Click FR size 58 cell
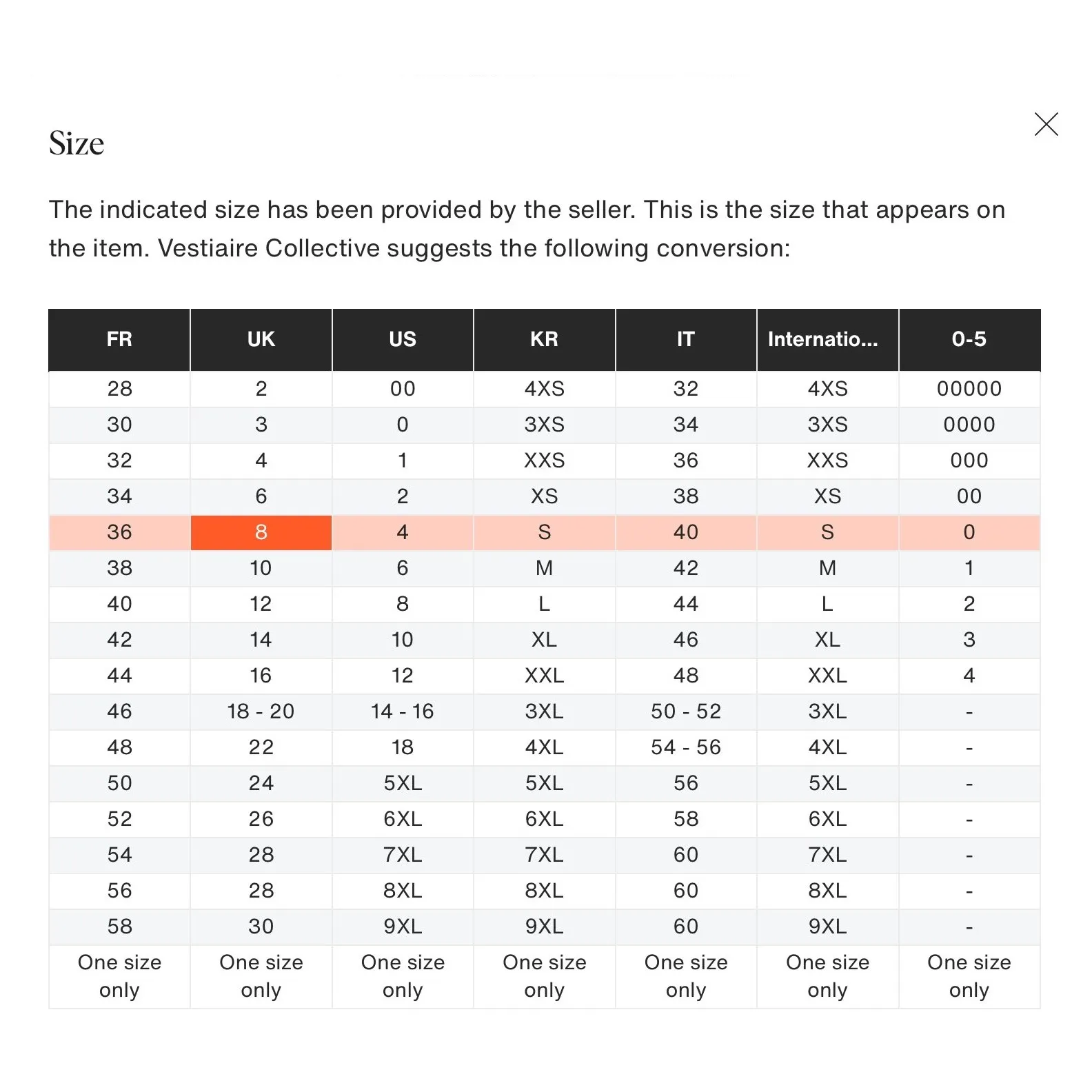1092x1092 pixels. pos(119,927)
